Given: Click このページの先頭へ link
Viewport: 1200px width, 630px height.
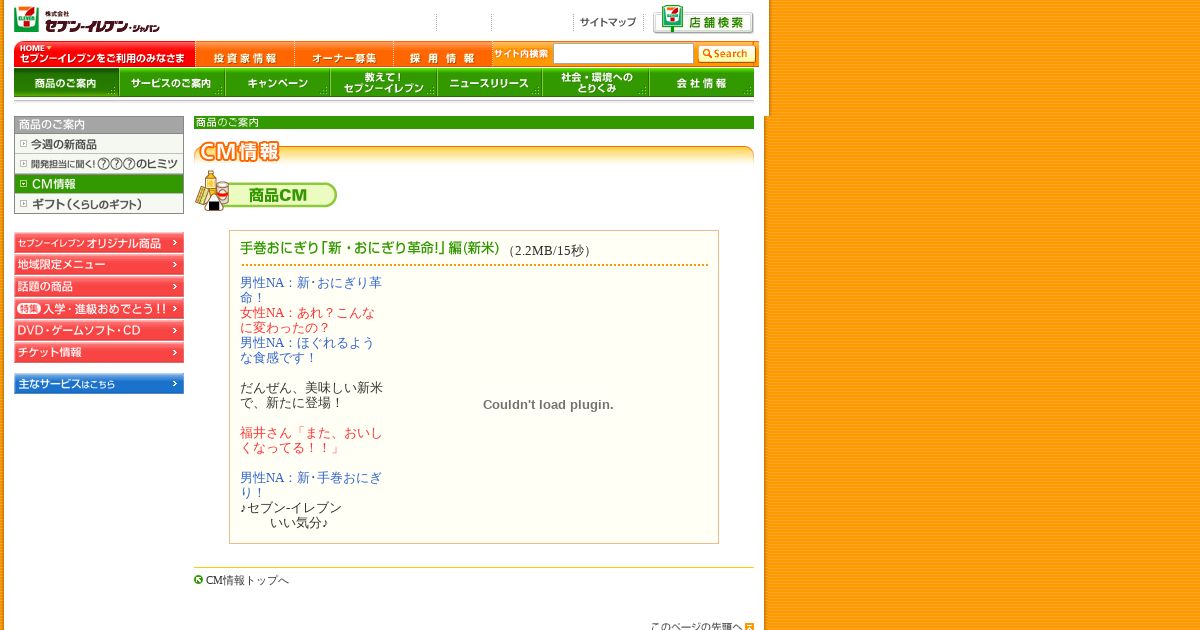Looking at the screenshot, I should click(696, 626).
